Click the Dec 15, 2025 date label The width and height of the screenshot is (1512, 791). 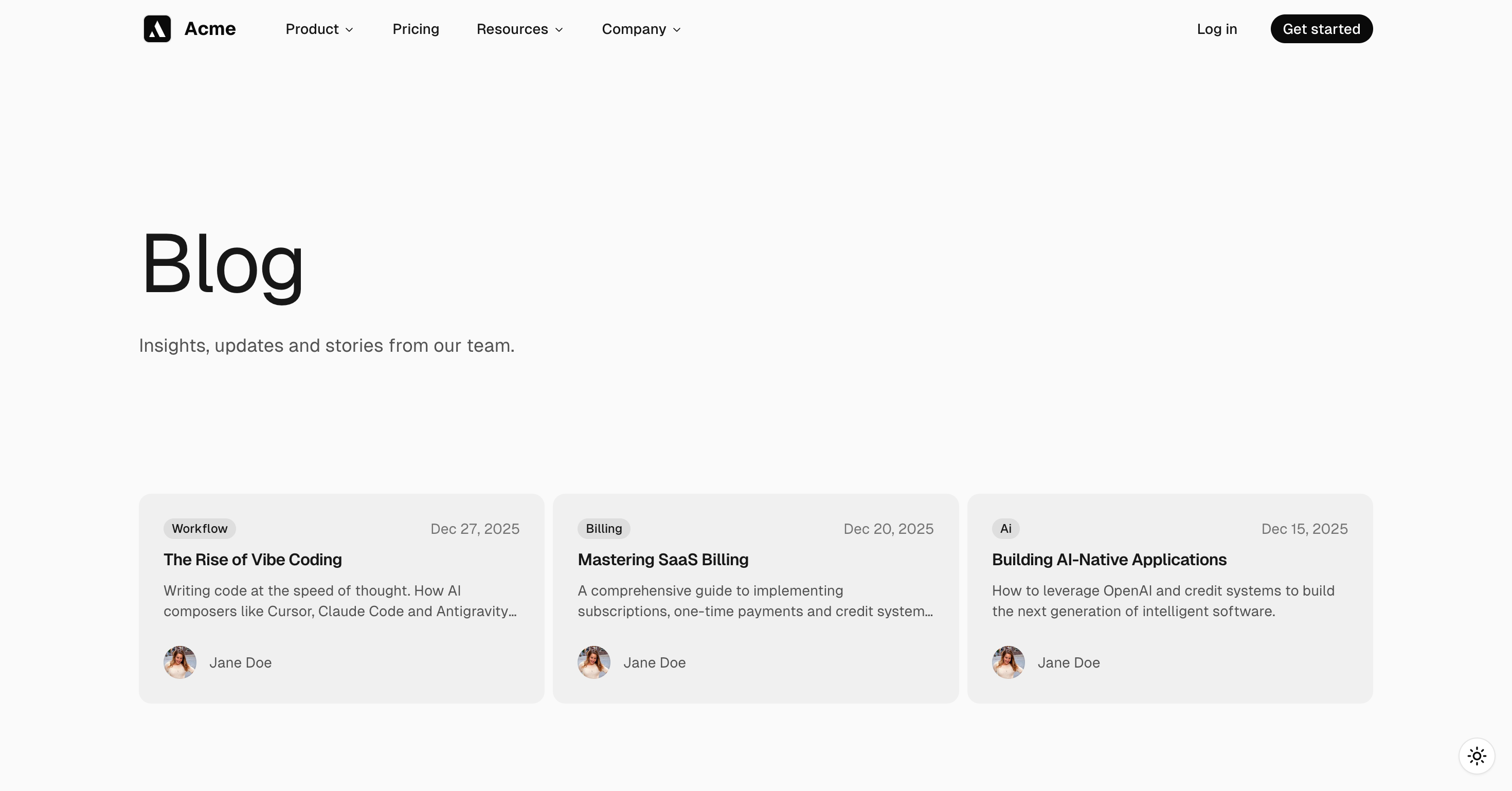click(x=1304, y=529)
